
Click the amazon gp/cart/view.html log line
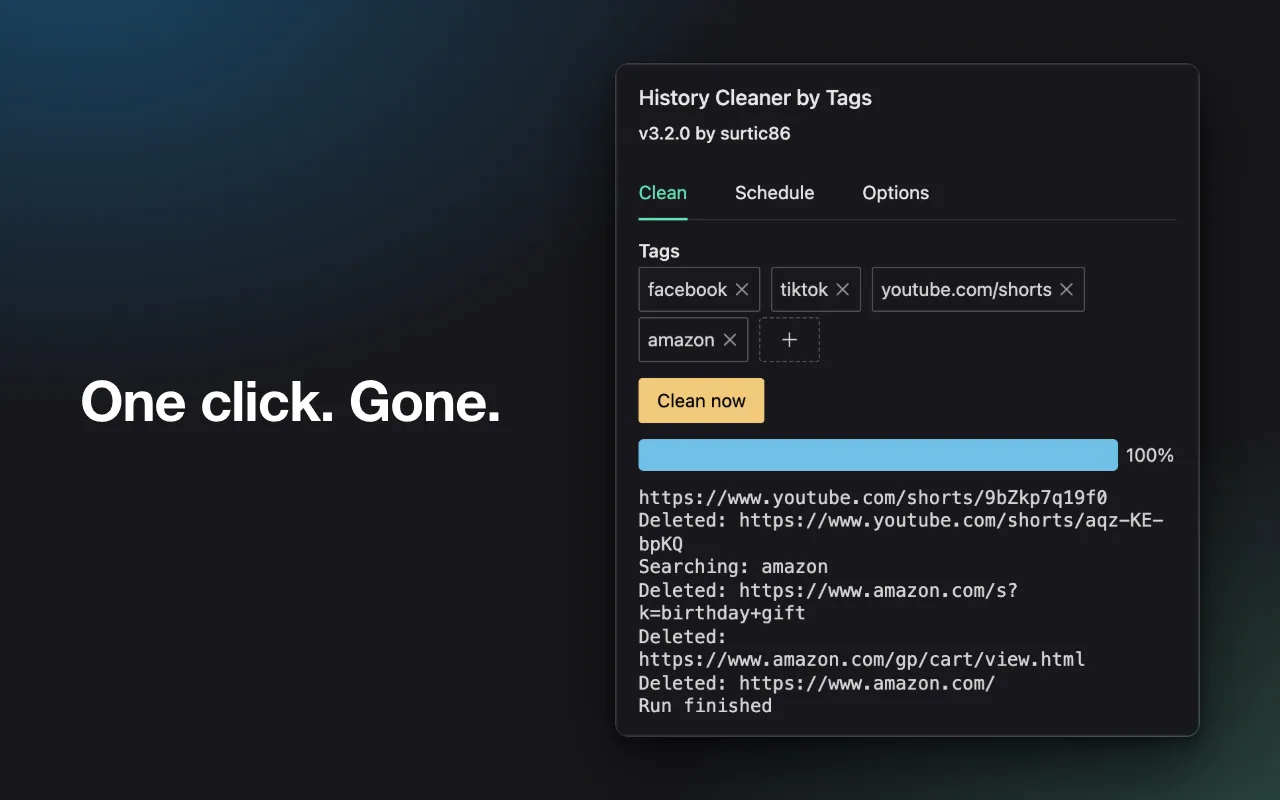coord(862,660)
